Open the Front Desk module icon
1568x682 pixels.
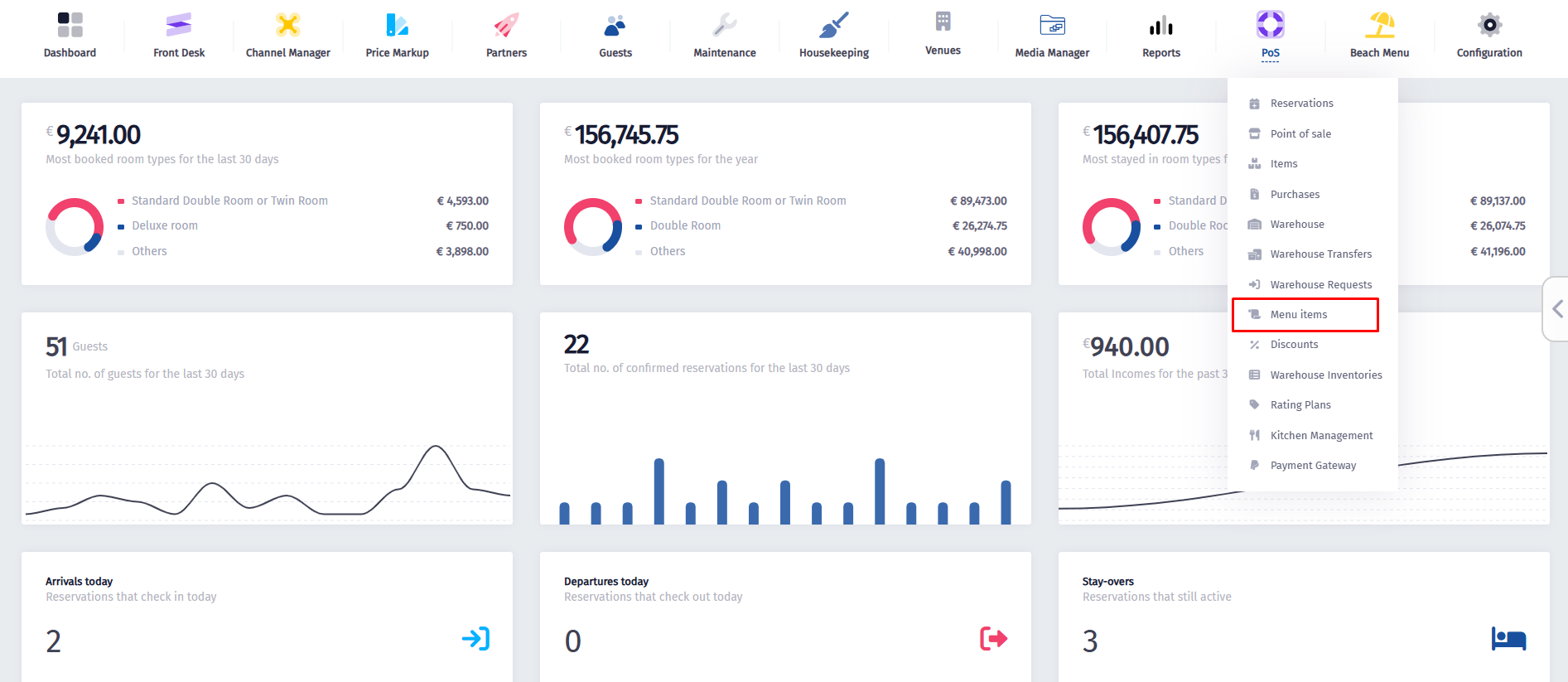tap(179, 26)
